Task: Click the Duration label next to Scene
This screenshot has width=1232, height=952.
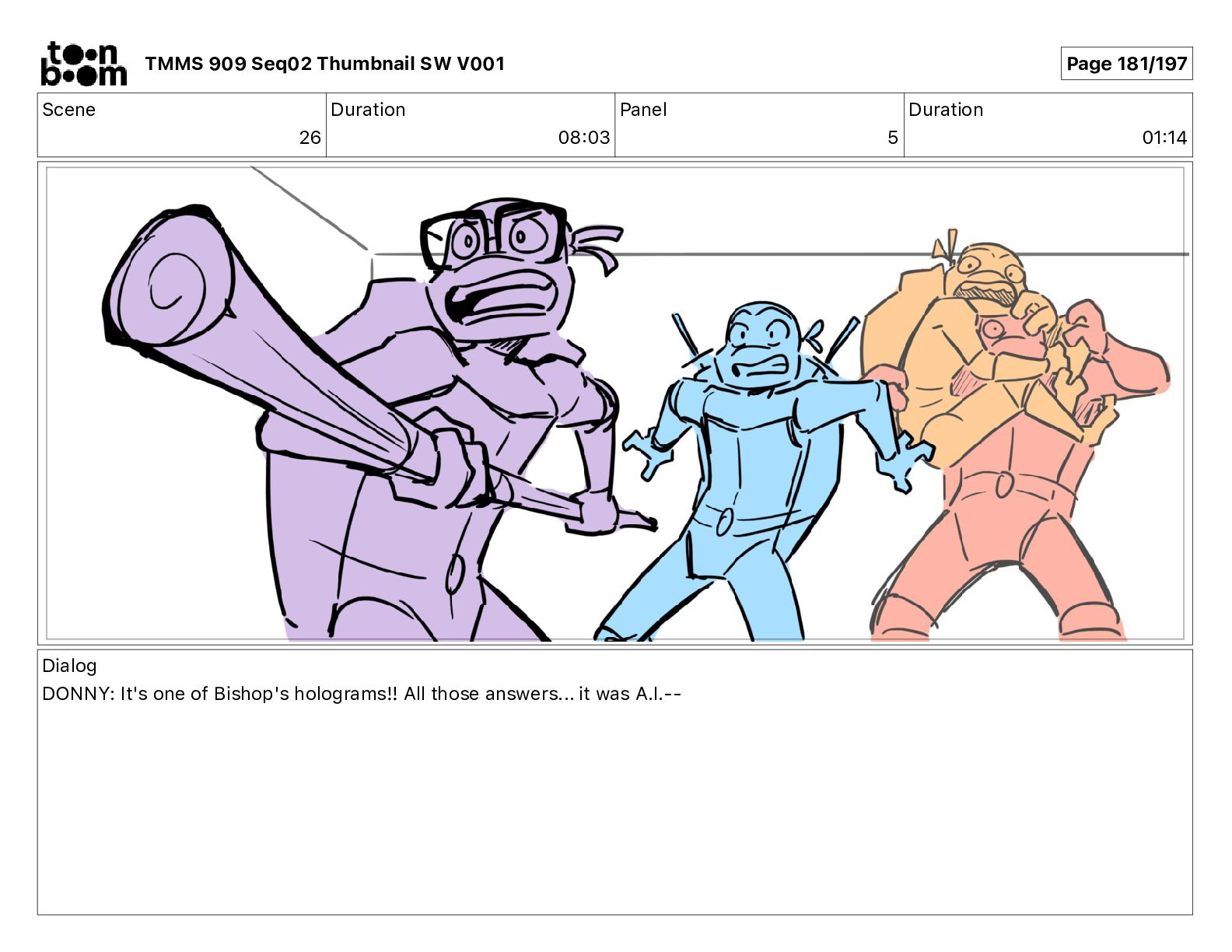Action: coord(368,110)
